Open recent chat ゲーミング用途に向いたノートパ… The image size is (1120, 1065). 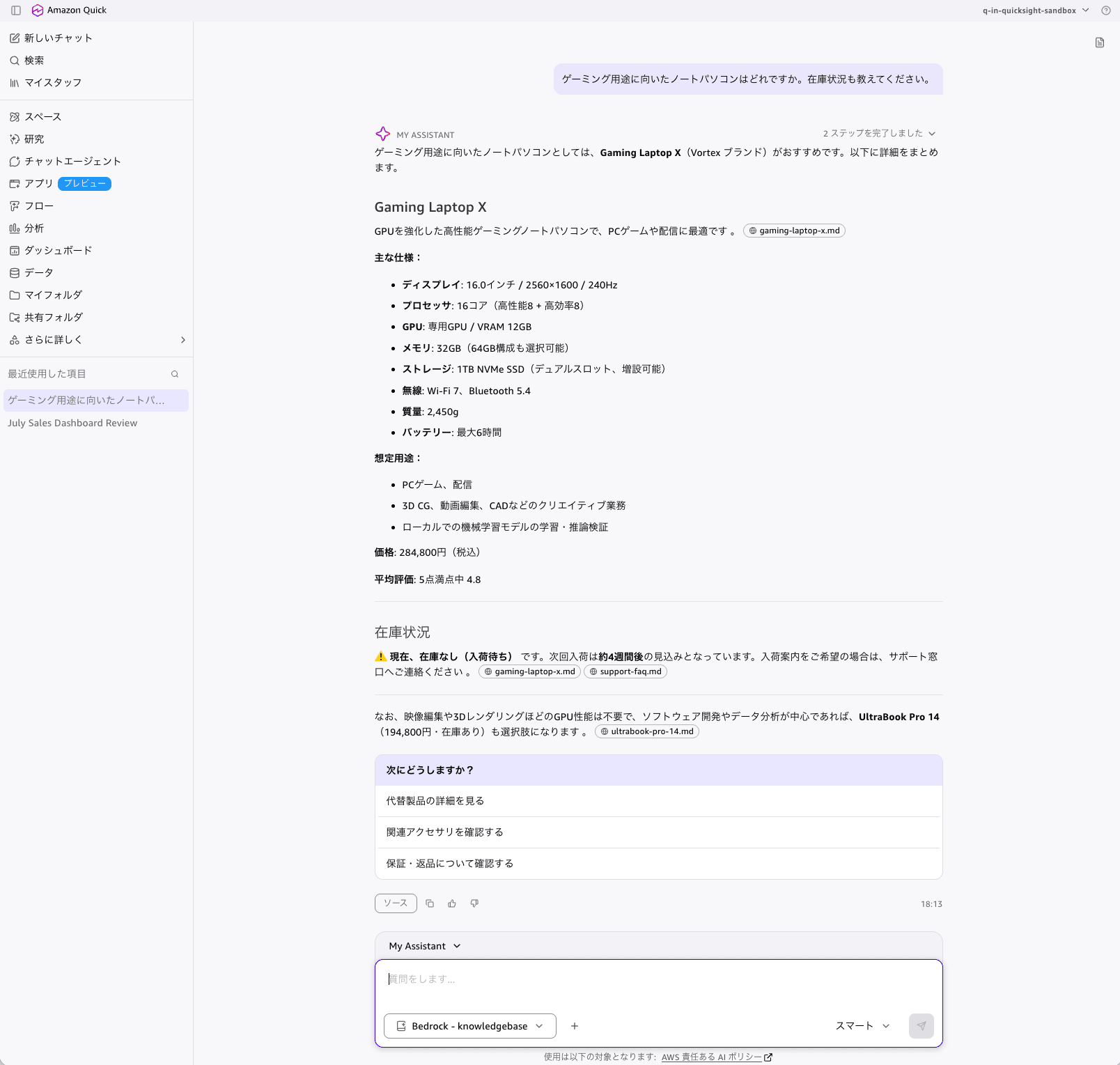96,401
